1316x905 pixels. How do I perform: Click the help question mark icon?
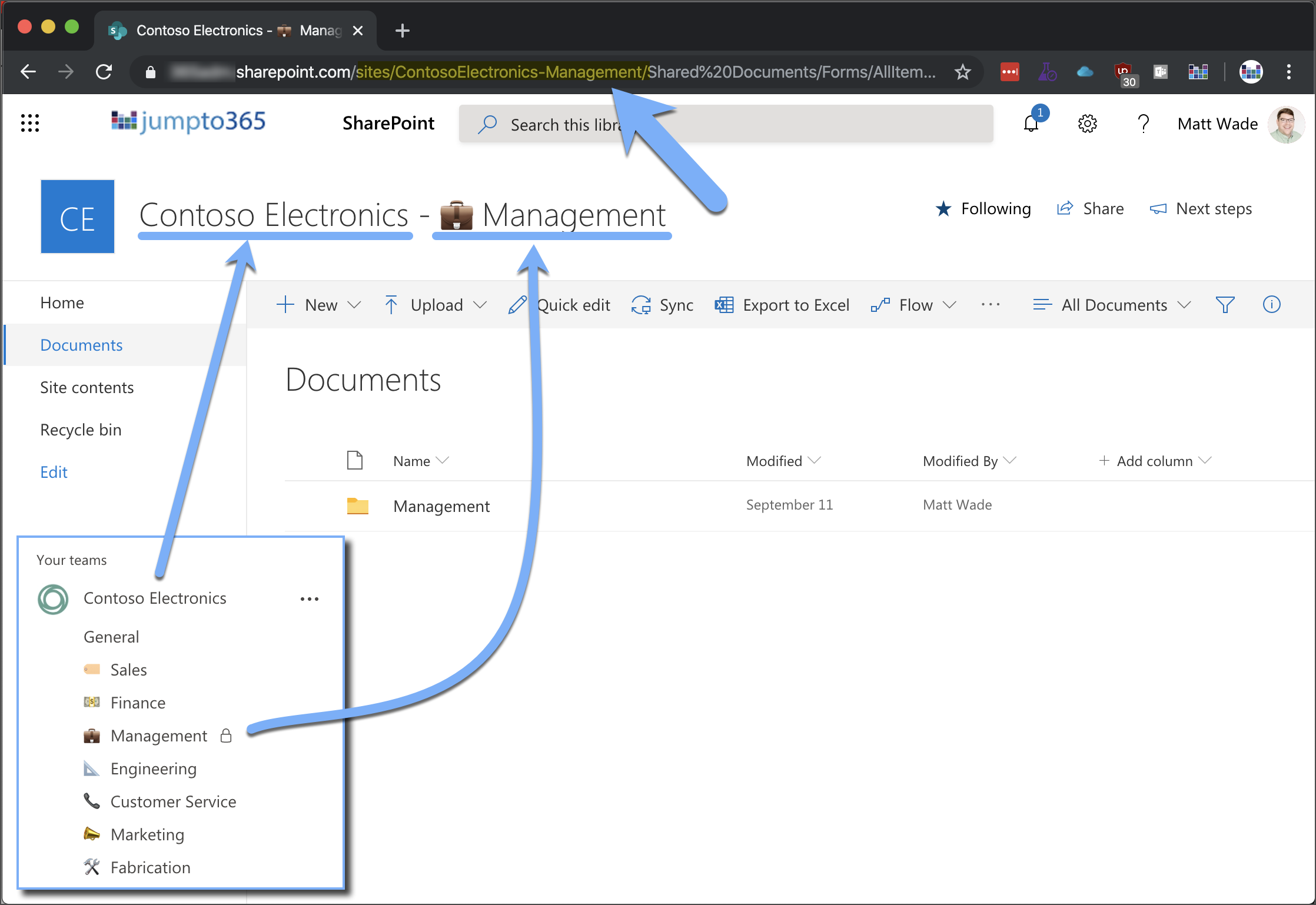[x=1143, y=124]
